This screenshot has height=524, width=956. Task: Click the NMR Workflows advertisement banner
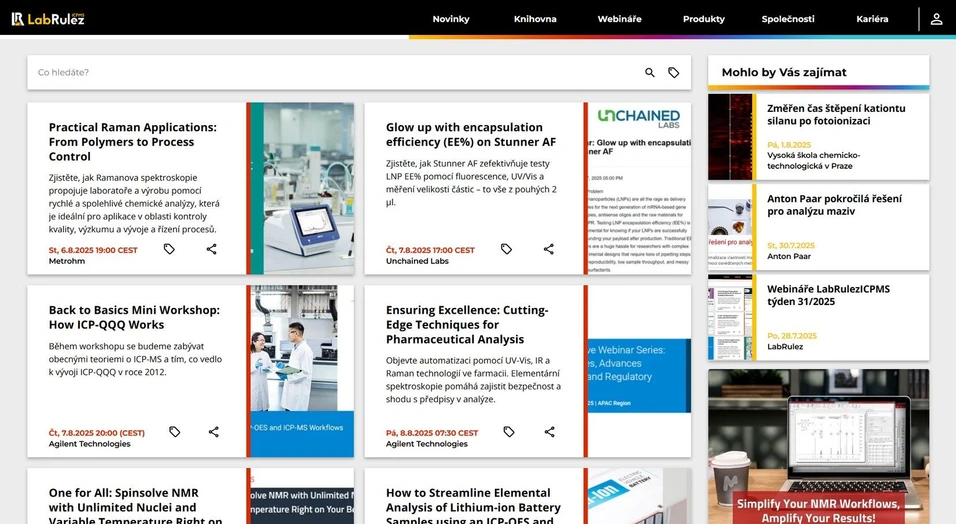coord(818,446)
